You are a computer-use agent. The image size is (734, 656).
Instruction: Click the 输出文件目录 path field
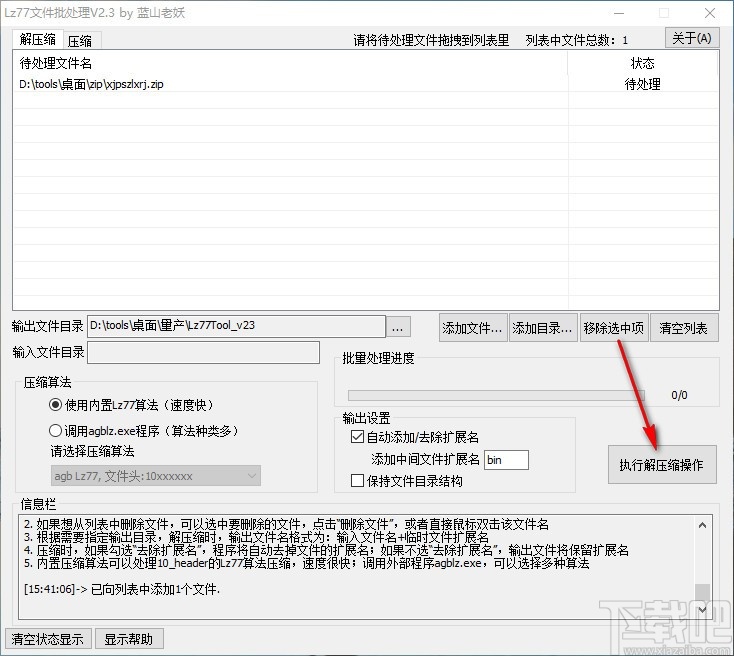point(236,326)
